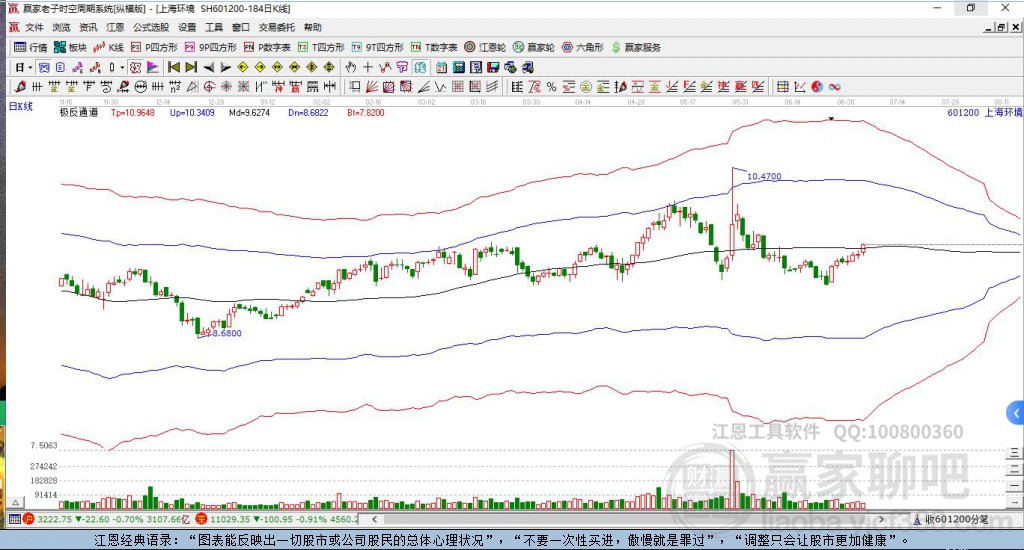Open the T四方形 tool
The image size is (1024, 550).
point(321,48)
